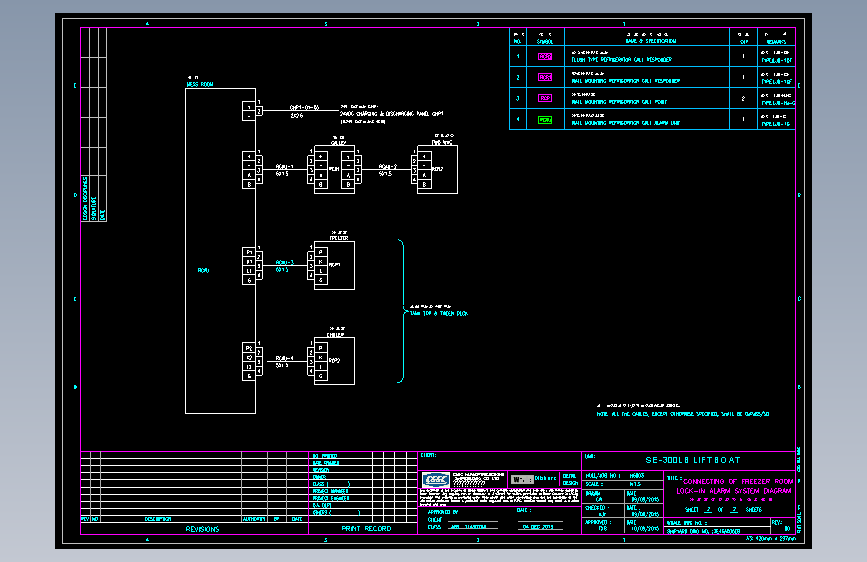Image resolution: width=867 pixels, height=562 pixels.
Task: Click the 'LOCK-IN ALARM SYSTEM DIAGRAM' title line
Action: pos(734,491)
